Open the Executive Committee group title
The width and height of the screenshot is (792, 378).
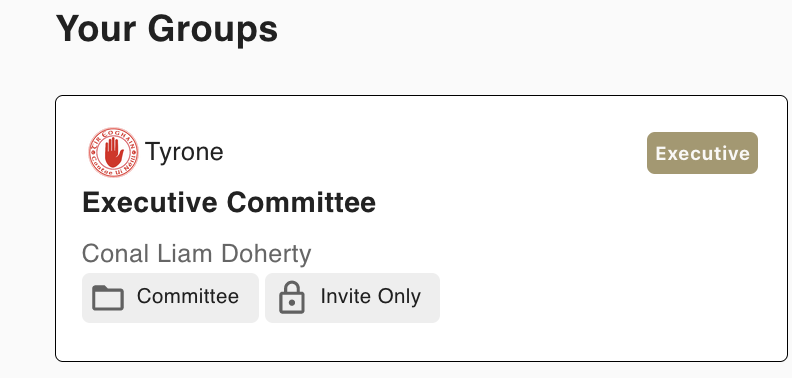229,203
